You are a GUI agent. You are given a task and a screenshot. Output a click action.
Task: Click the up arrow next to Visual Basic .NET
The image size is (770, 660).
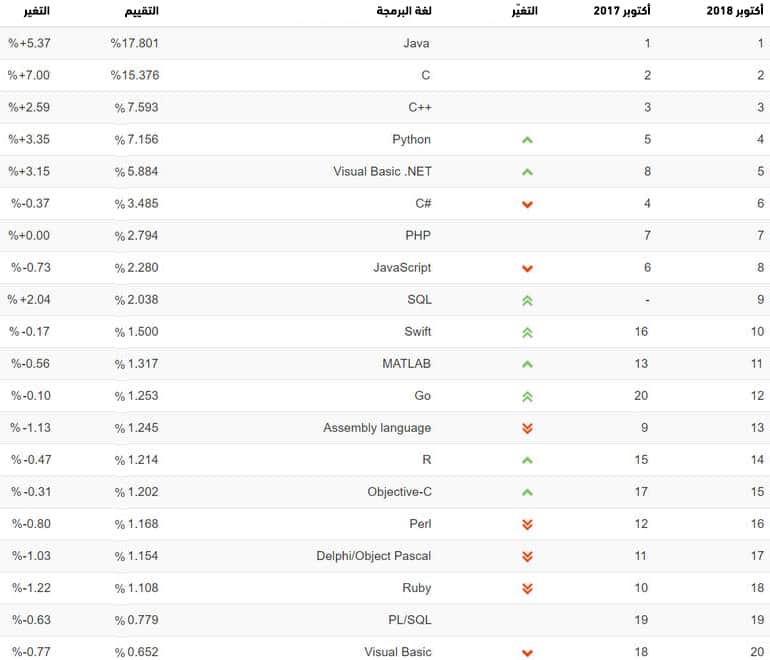click(x=527, y=172)
